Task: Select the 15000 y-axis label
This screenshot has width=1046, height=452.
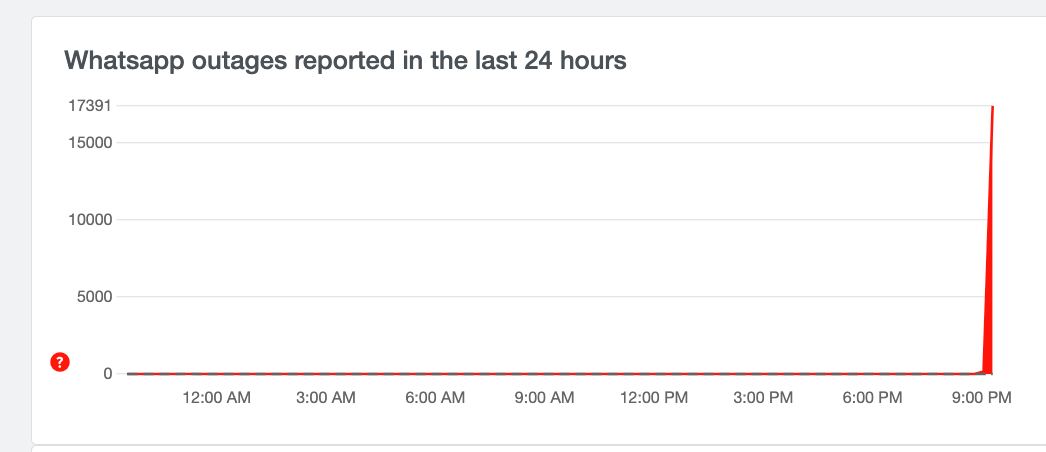Action: click(90, 142)
